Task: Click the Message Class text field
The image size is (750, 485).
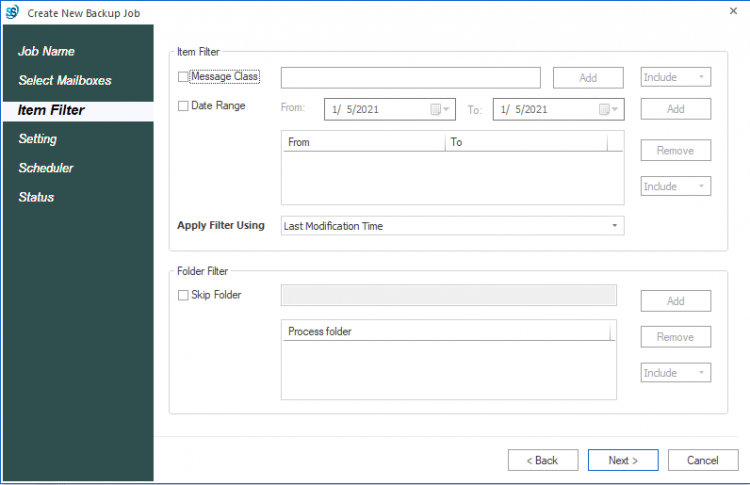Action: 410,78
